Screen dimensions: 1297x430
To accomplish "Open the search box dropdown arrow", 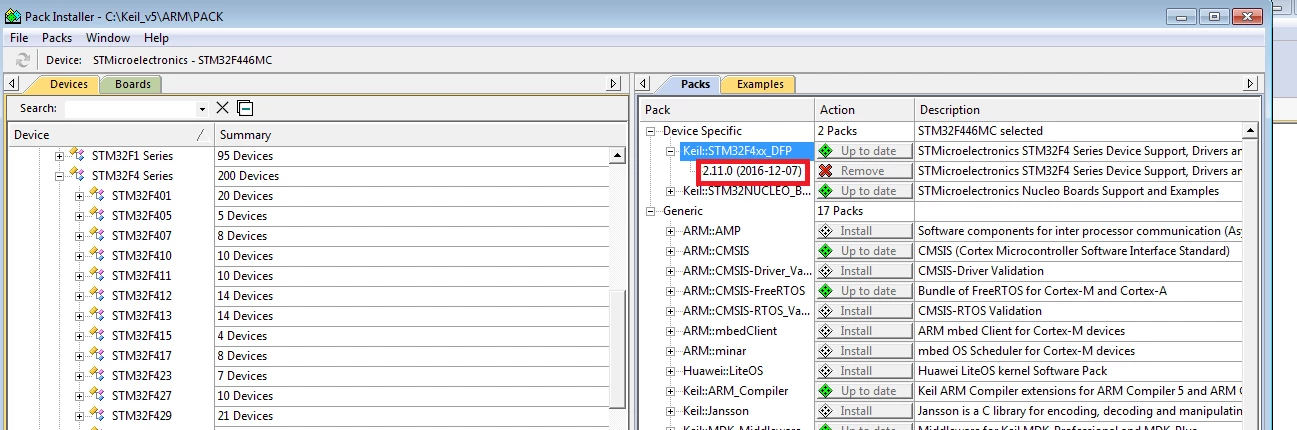I will 202,109.
